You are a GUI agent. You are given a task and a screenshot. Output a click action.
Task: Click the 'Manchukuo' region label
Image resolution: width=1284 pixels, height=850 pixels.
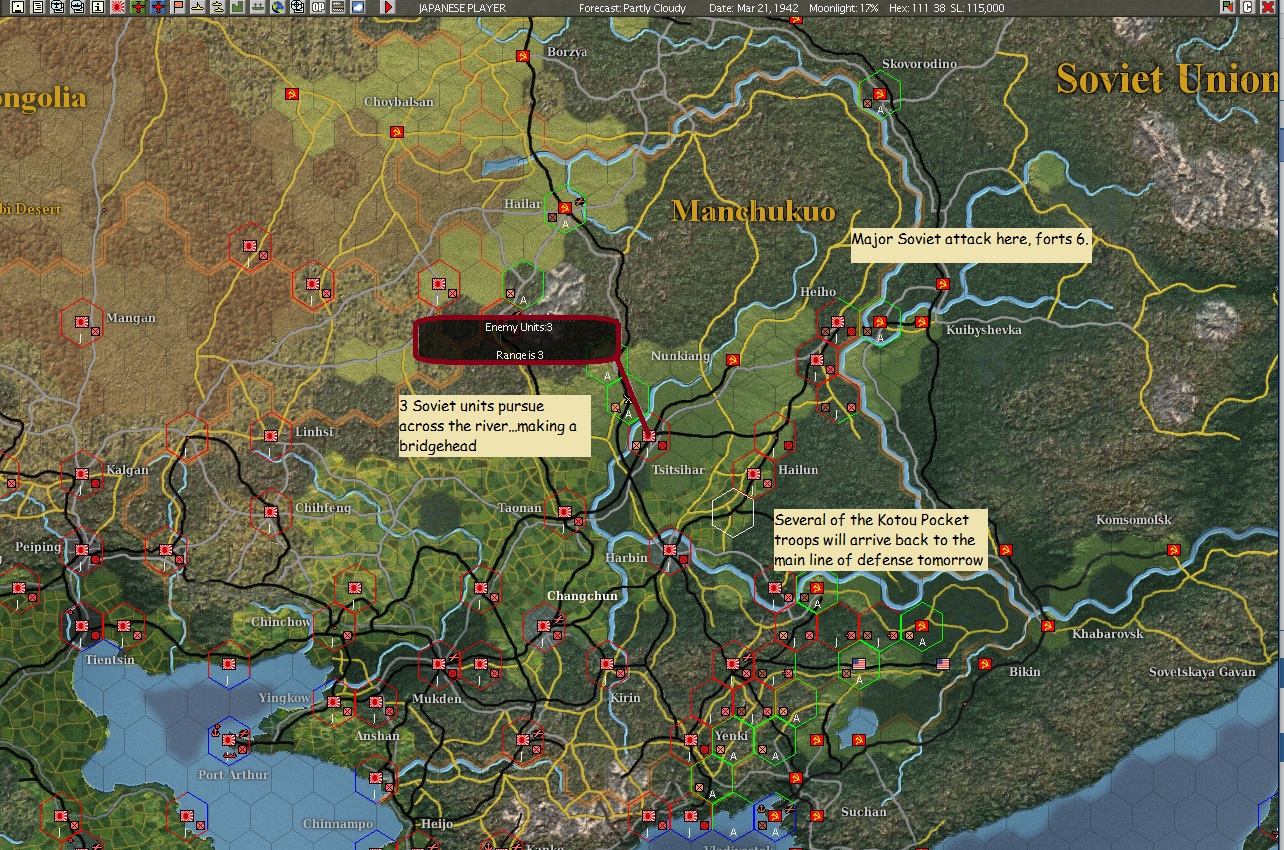click(753, 210)
